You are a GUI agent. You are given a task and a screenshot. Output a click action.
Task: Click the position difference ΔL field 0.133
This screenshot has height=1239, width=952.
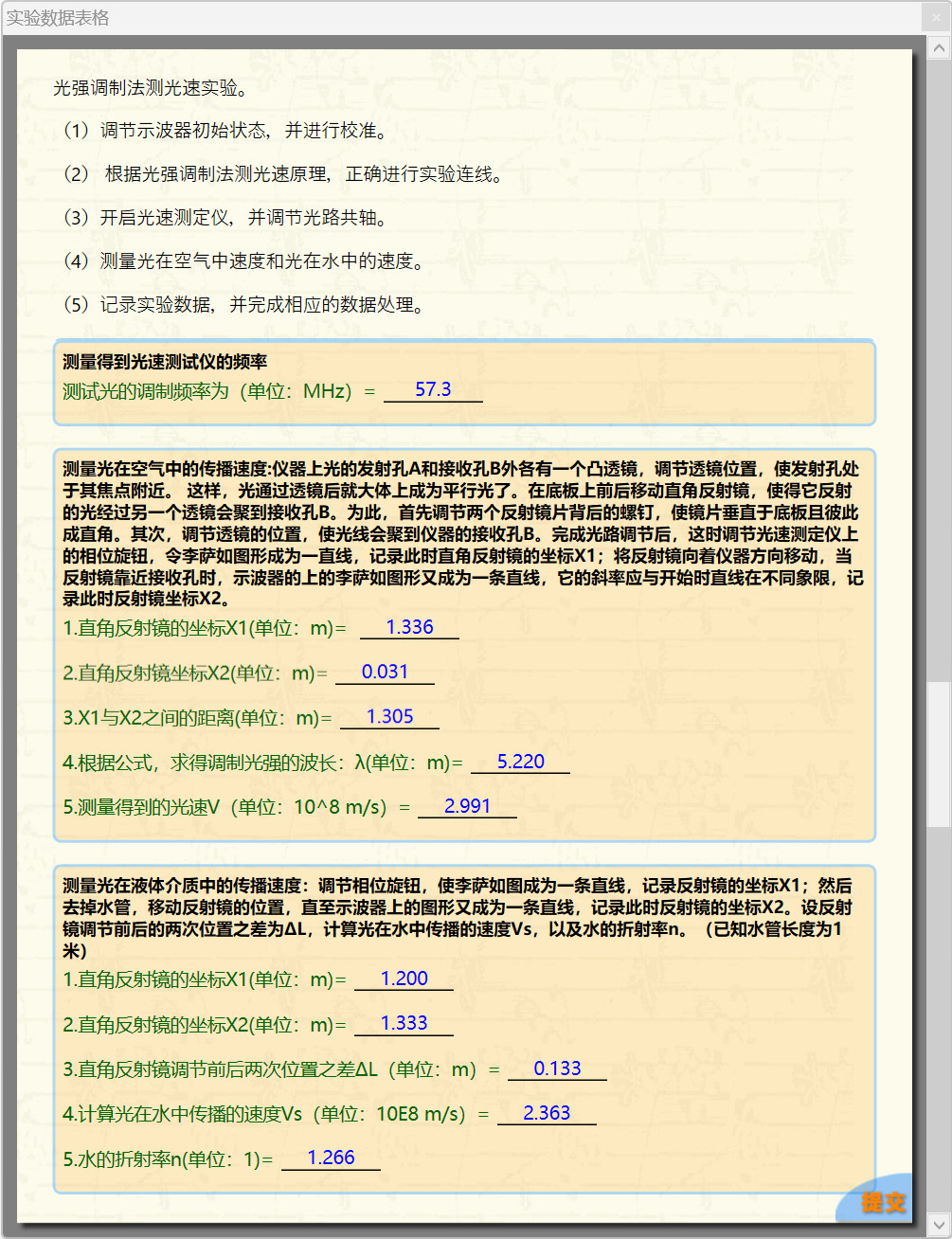557,1069
